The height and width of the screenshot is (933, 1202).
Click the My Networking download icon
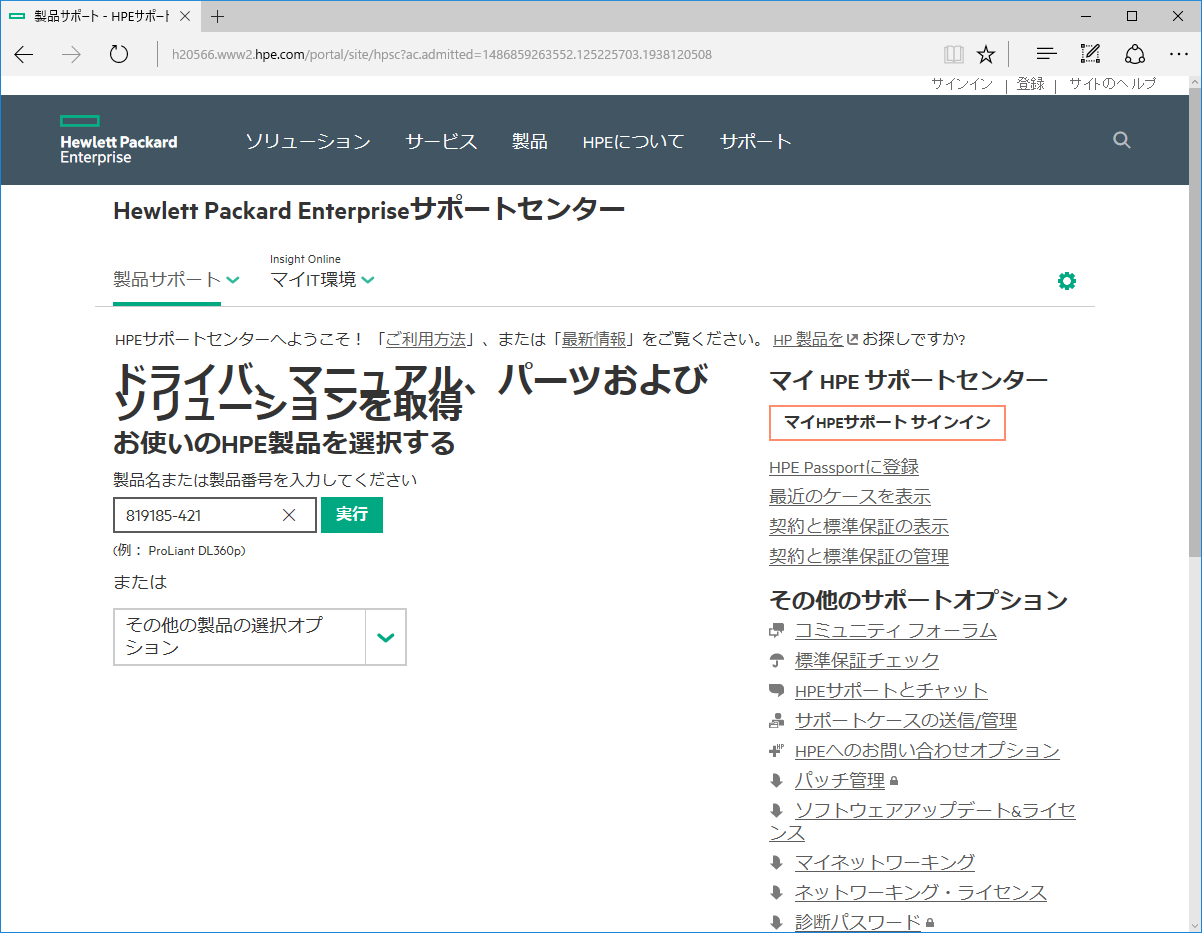tap(776, 863)
